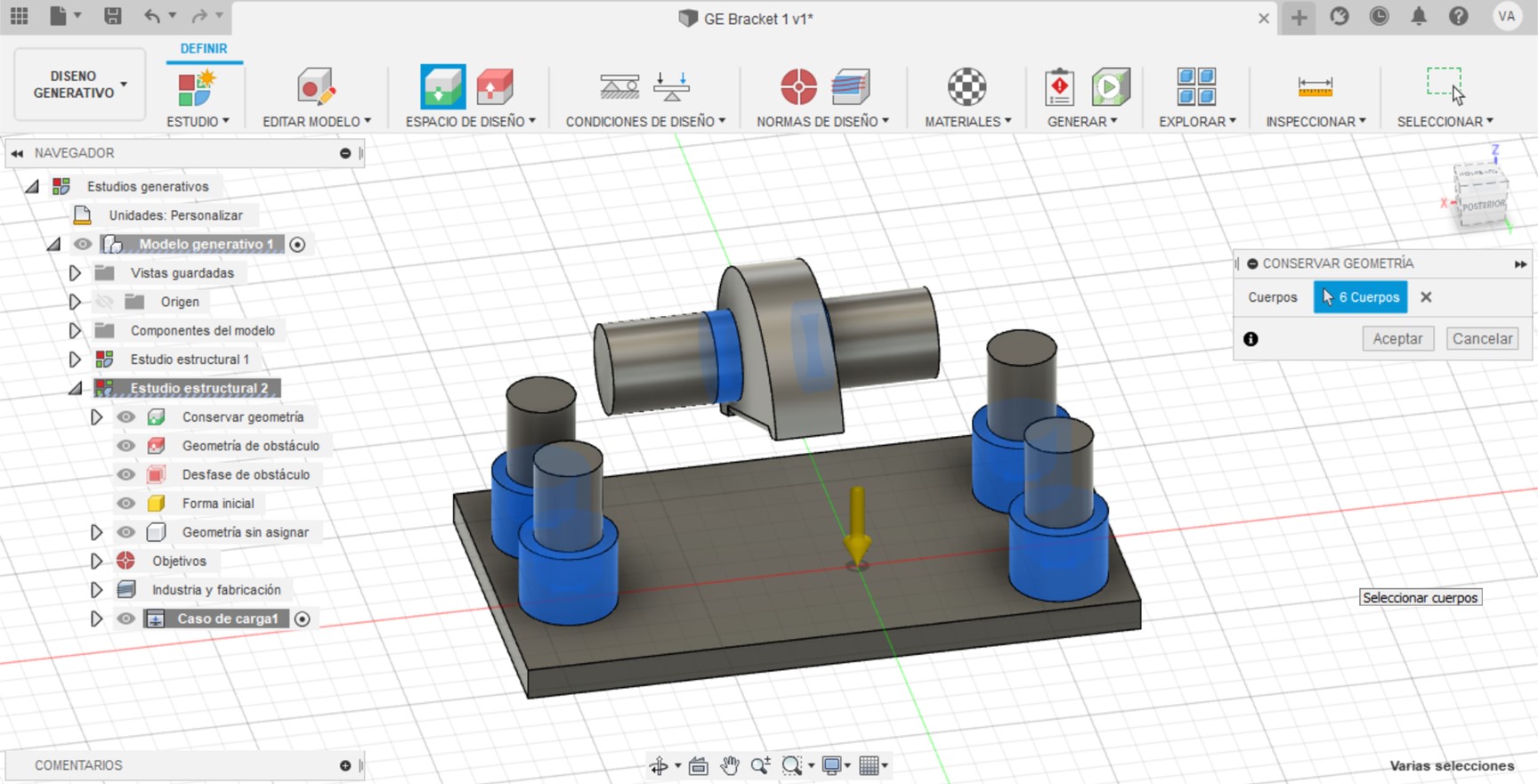Open the notifications bell
This screenshot has height=784, width=1538.
(x=1419, y=16)
